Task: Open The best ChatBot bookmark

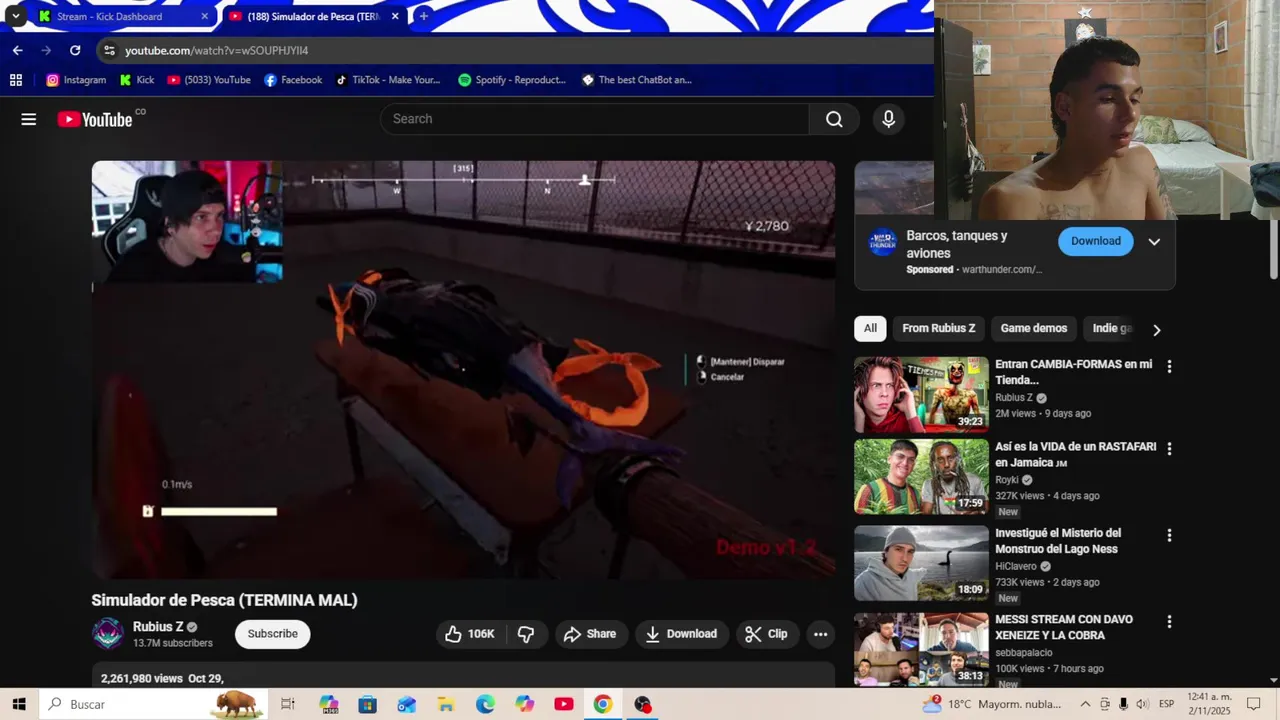Action: click(x=637, y=80)
